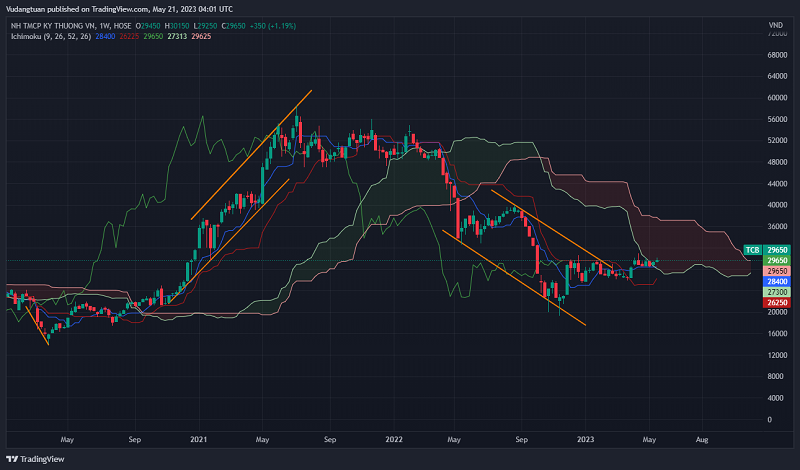The width and height of the screenshot is (800, 470).
Task: Click the VND currency label above price axis
Action: [x=775, y=24]
